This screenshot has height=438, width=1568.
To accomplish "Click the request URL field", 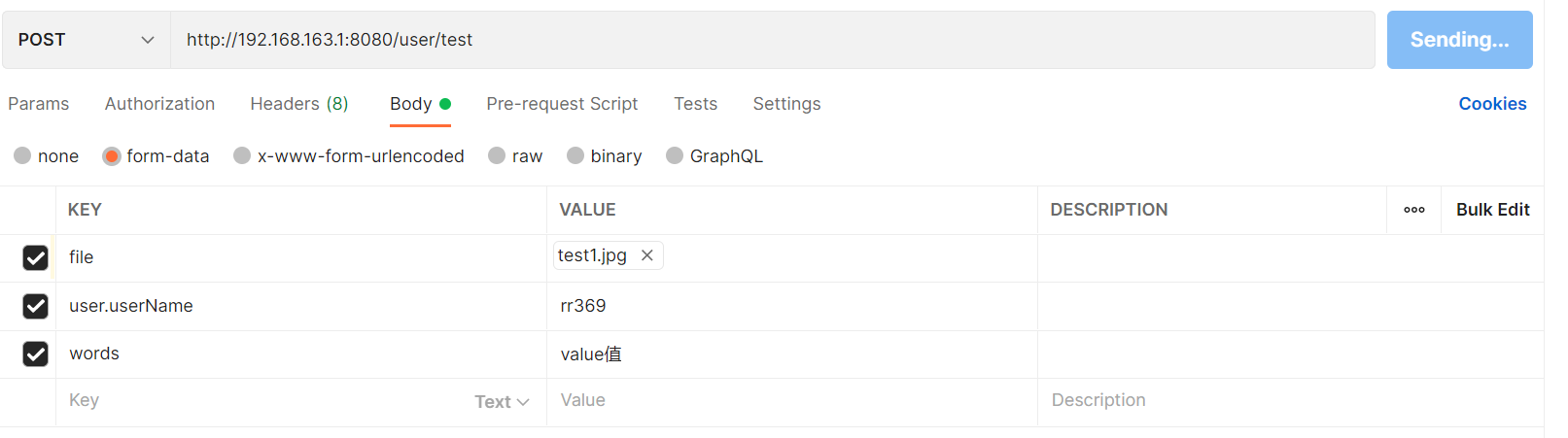I will [x=772, y=40].
